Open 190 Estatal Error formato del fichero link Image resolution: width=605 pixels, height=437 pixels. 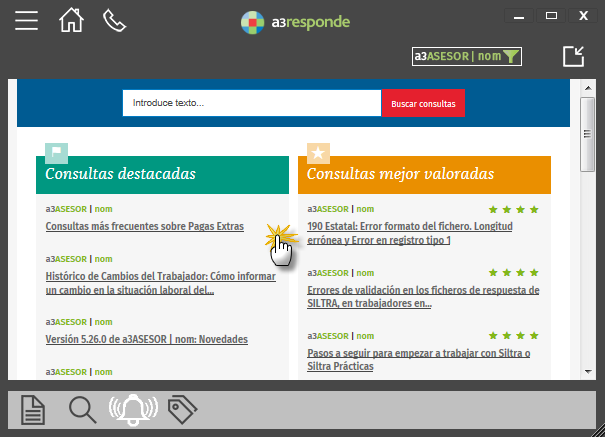(x=410, y=233)
